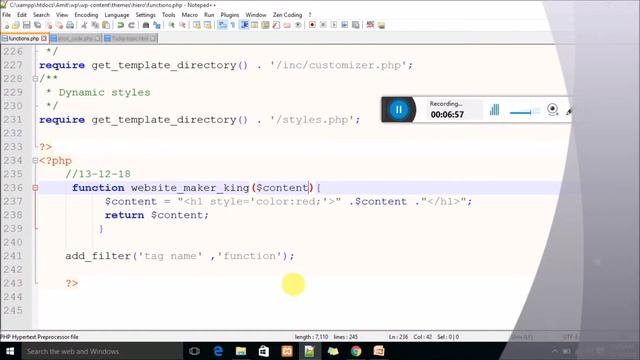Switch to the functions.php tab
The height and width of the screenshot is (360, 640).
[x=24, y=38]
